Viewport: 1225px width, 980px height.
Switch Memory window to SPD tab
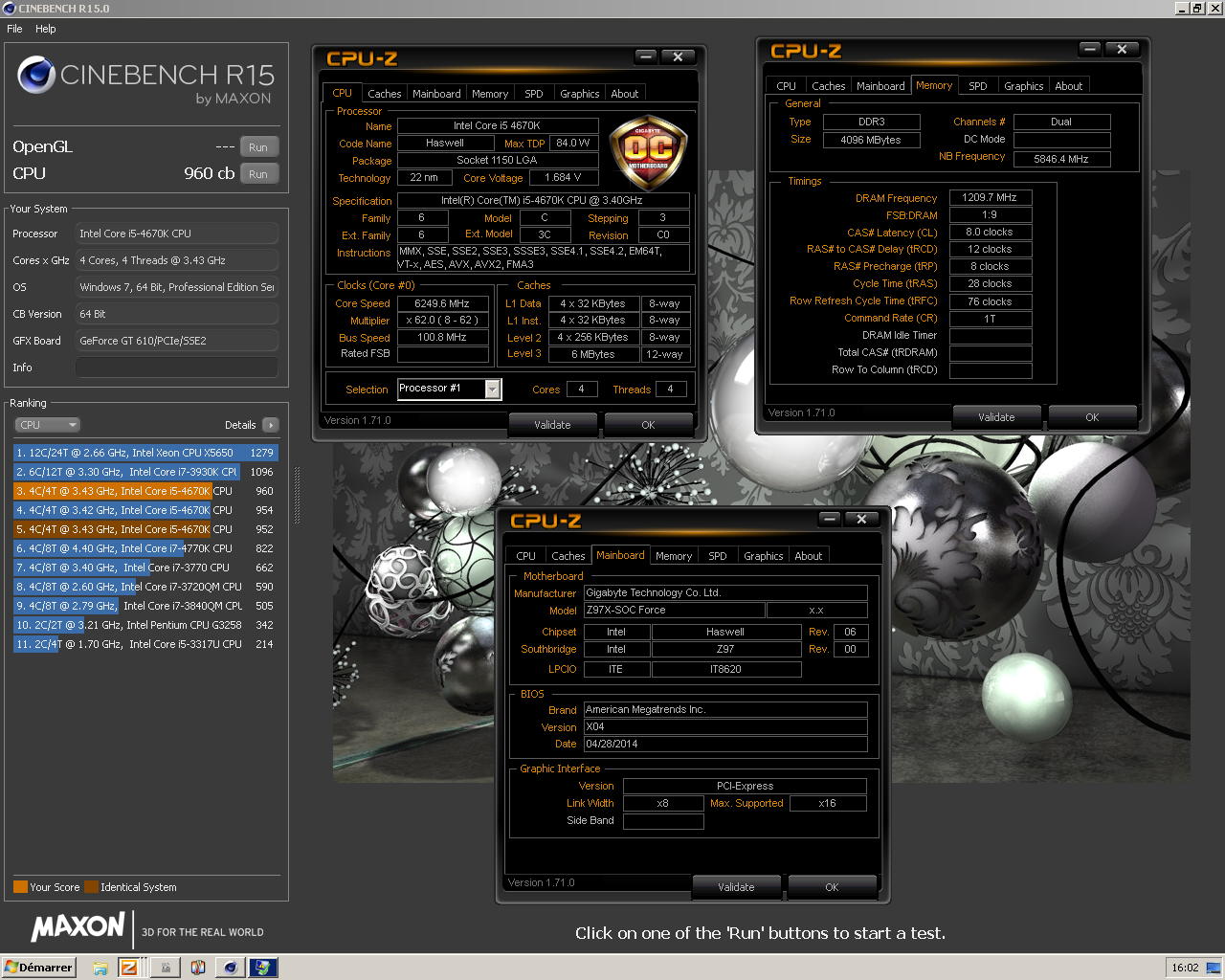tap(978, 86)
